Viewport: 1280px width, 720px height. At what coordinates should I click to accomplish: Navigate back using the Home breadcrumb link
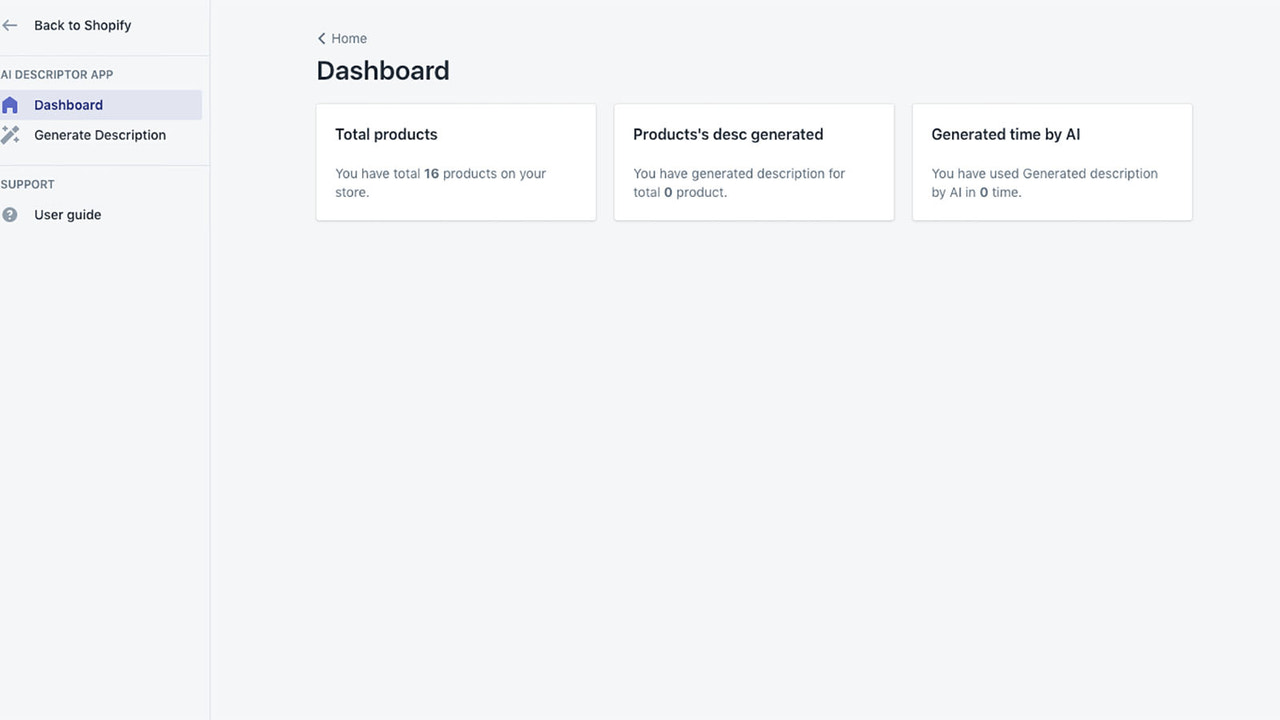tap(348, 38)
